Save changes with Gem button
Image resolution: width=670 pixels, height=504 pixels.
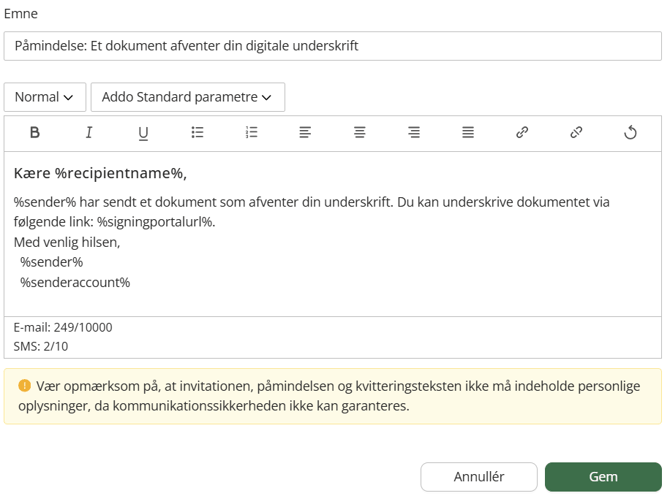pyautogui.click(x=603, y=477)
